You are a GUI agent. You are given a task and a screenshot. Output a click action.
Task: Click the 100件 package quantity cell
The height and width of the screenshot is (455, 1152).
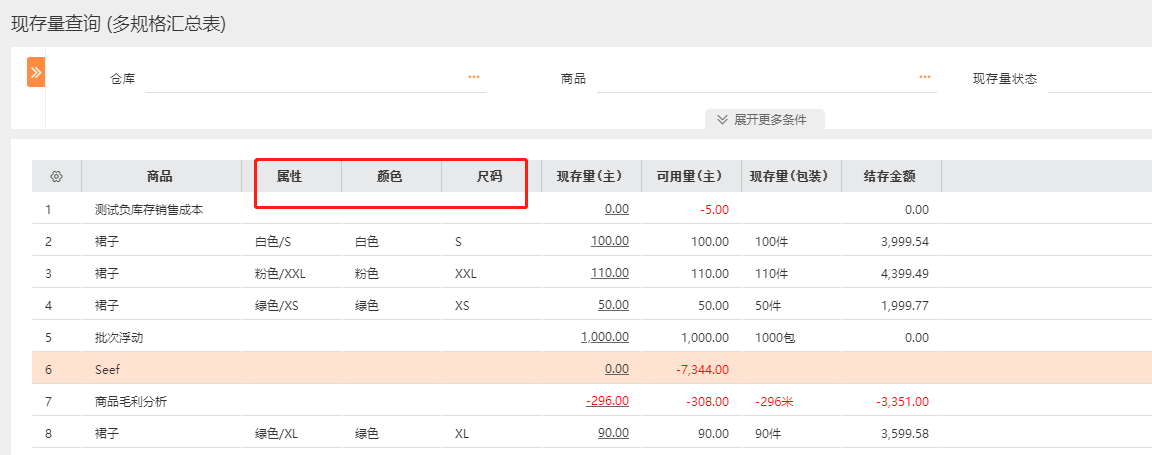click(791, 242)
